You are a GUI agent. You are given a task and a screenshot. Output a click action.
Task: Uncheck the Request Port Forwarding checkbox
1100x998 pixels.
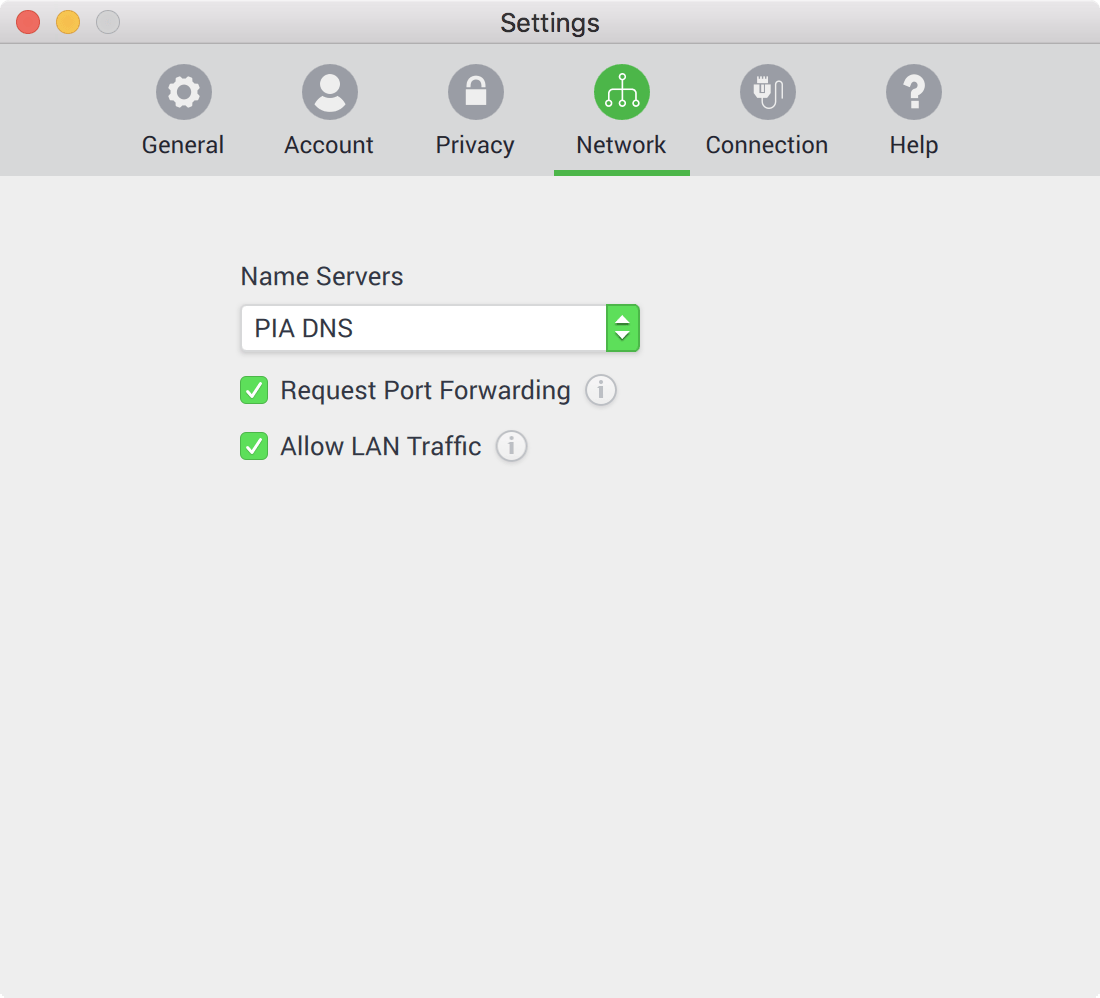pos(254,390)
